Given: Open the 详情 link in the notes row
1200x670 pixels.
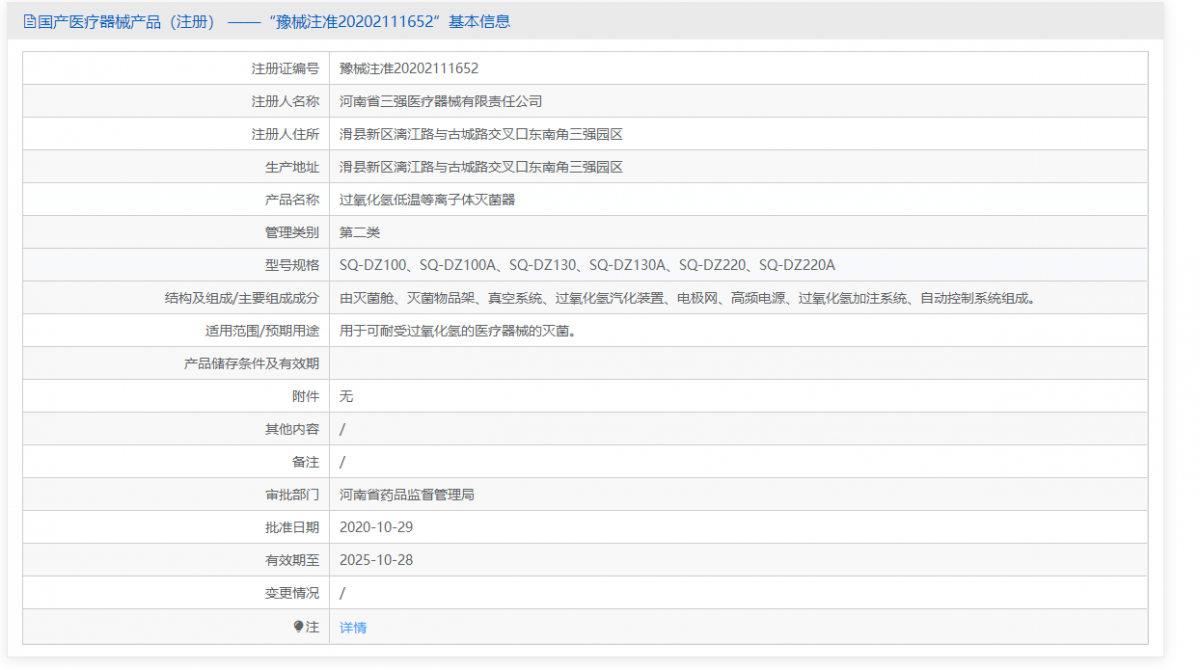Looking at the screenshot, I should coord(353,628).
